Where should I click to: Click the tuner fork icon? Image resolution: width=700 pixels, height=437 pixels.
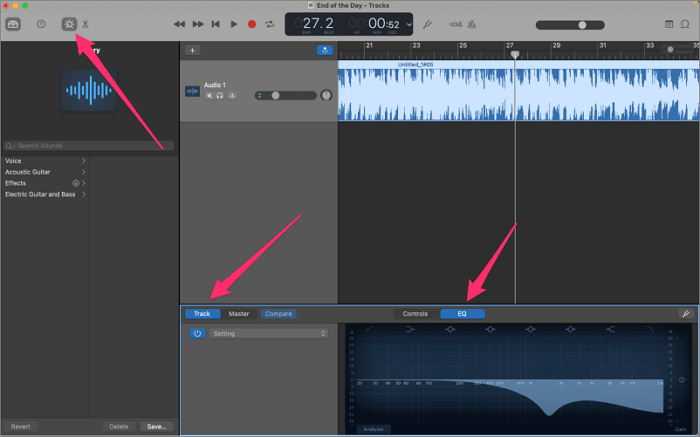pyautogui.click(x=428, y=24)
